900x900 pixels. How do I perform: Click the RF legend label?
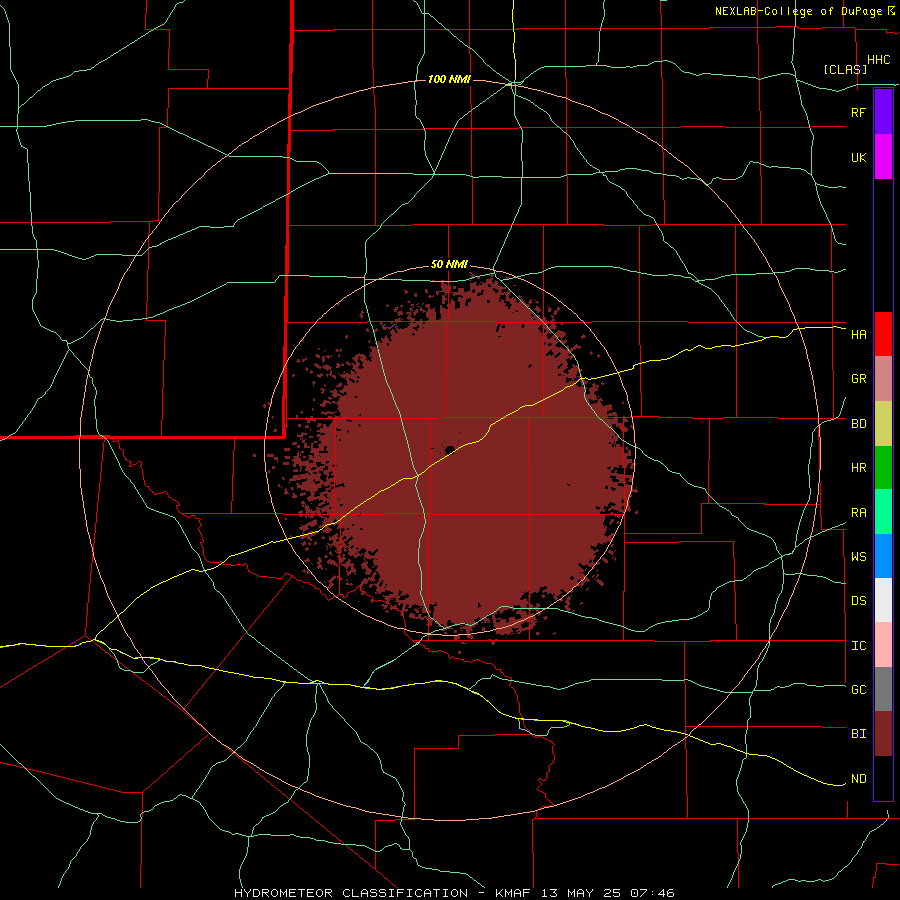coord(858,112)
